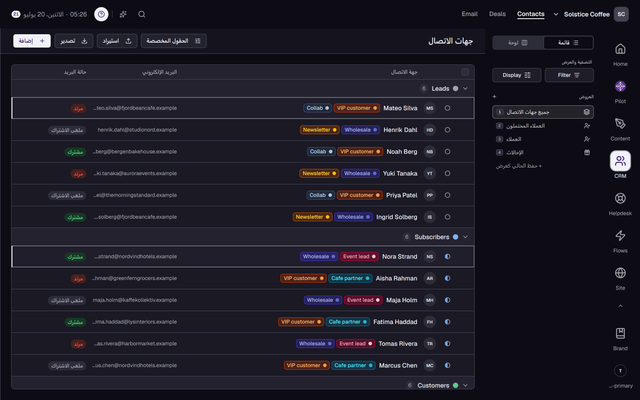Open the Flows lightning icon
This screenshot has height=400, width=640.
[620, 240]
